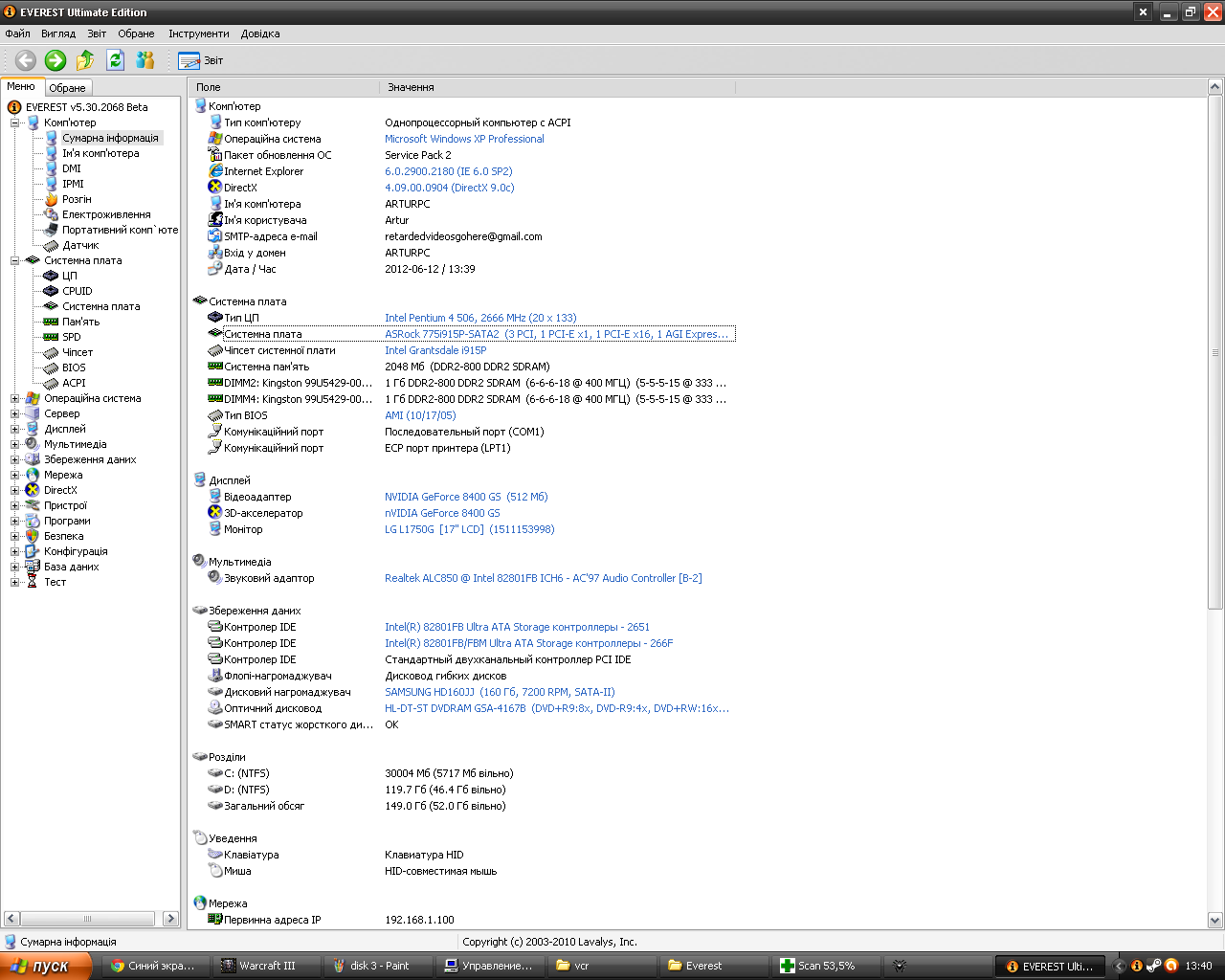This screenshot has height=980, width=1225.
Task: Click the scroll down arrow of main list
Action: (1215, 920)
